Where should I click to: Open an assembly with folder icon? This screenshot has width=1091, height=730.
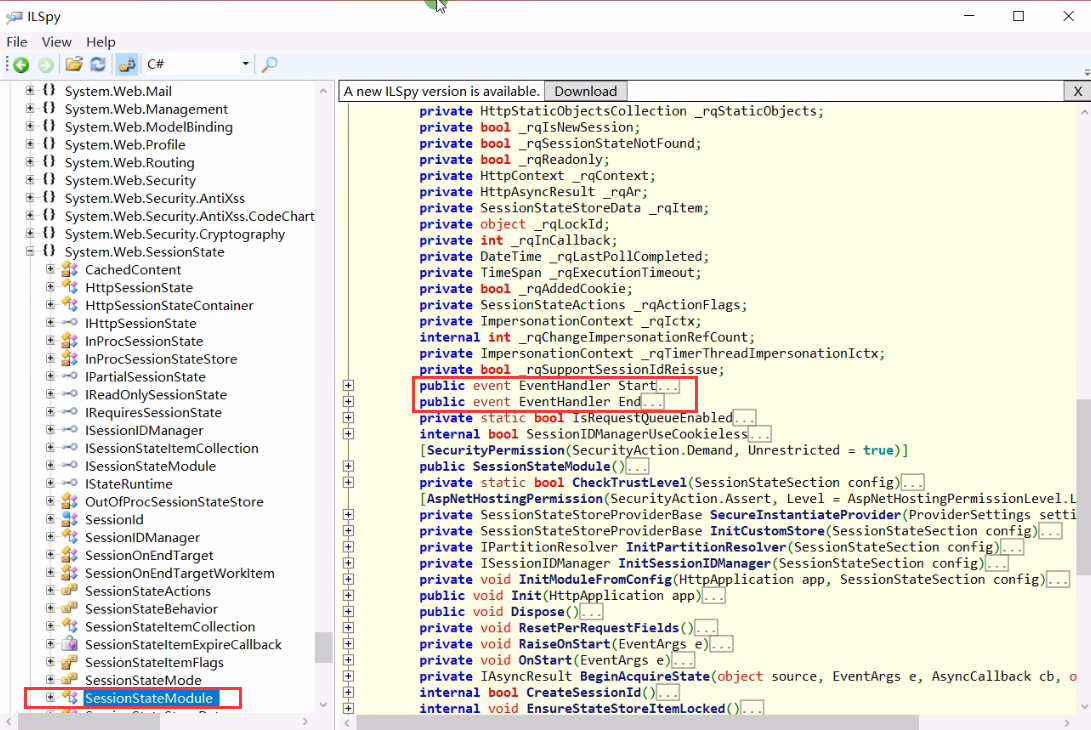click(74, 65)
